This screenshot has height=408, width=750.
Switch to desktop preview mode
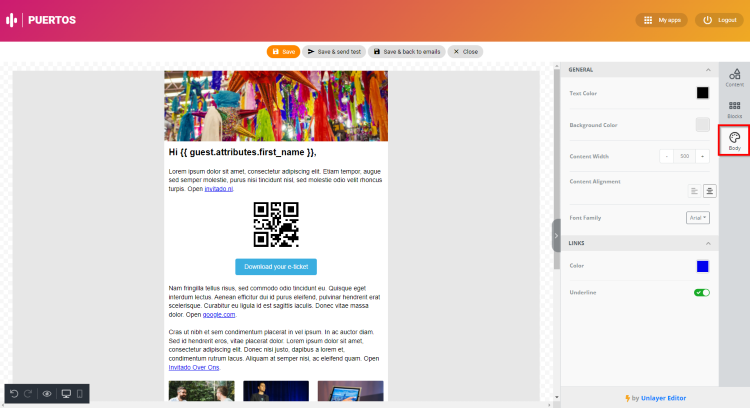[x=66, y=394]
